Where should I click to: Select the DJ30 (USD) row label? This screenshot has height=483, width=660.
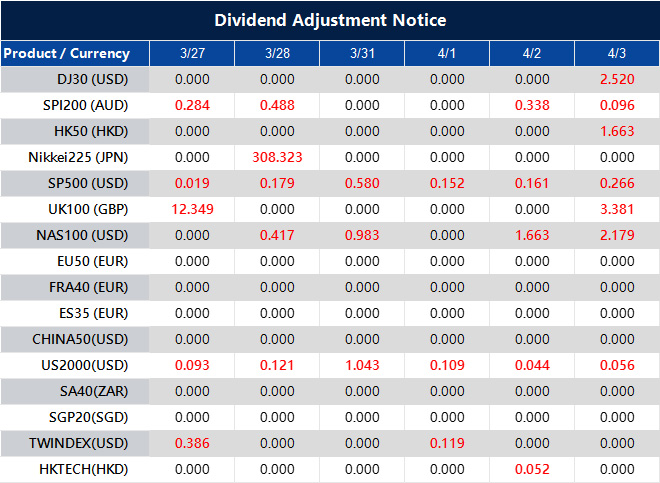point(89,79)
